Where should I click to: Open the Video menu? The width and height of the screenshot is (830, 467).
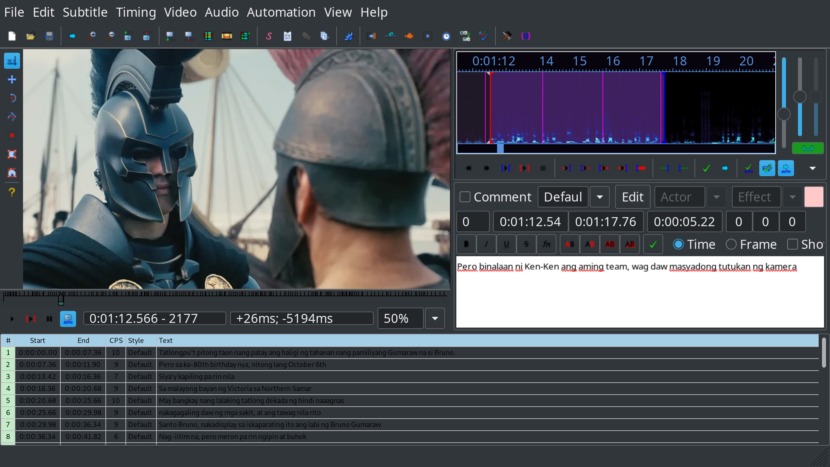click(x=180, y=12)
